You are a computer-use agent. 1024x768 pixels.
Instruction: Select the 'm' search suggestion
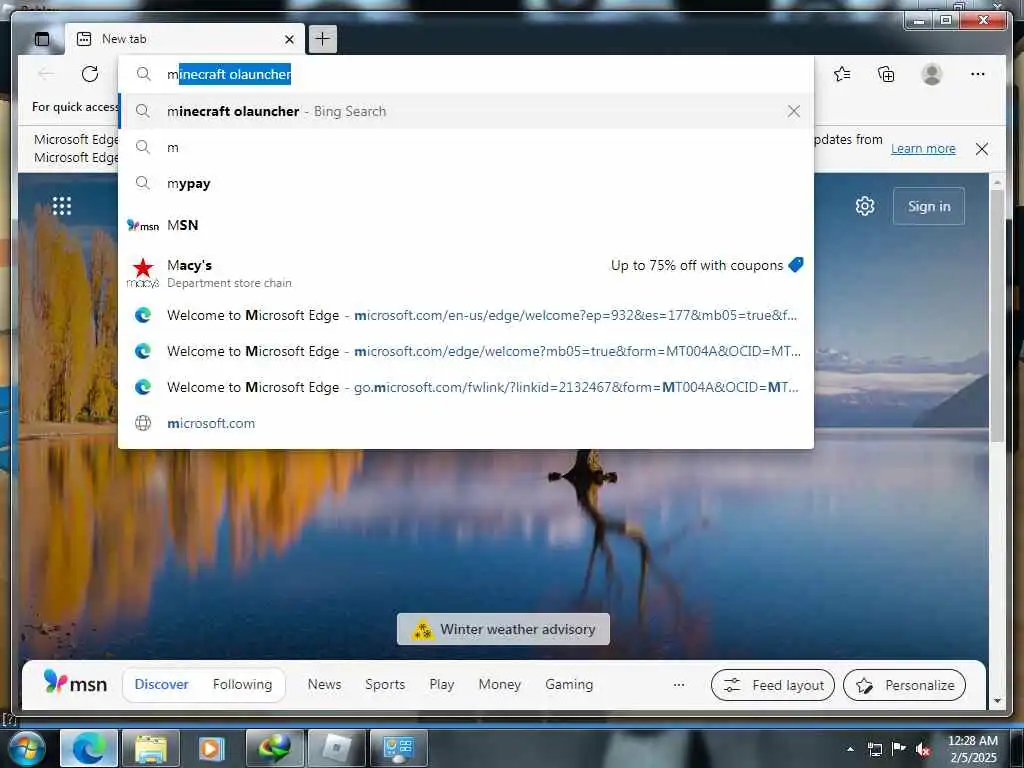tap(466, 148)
